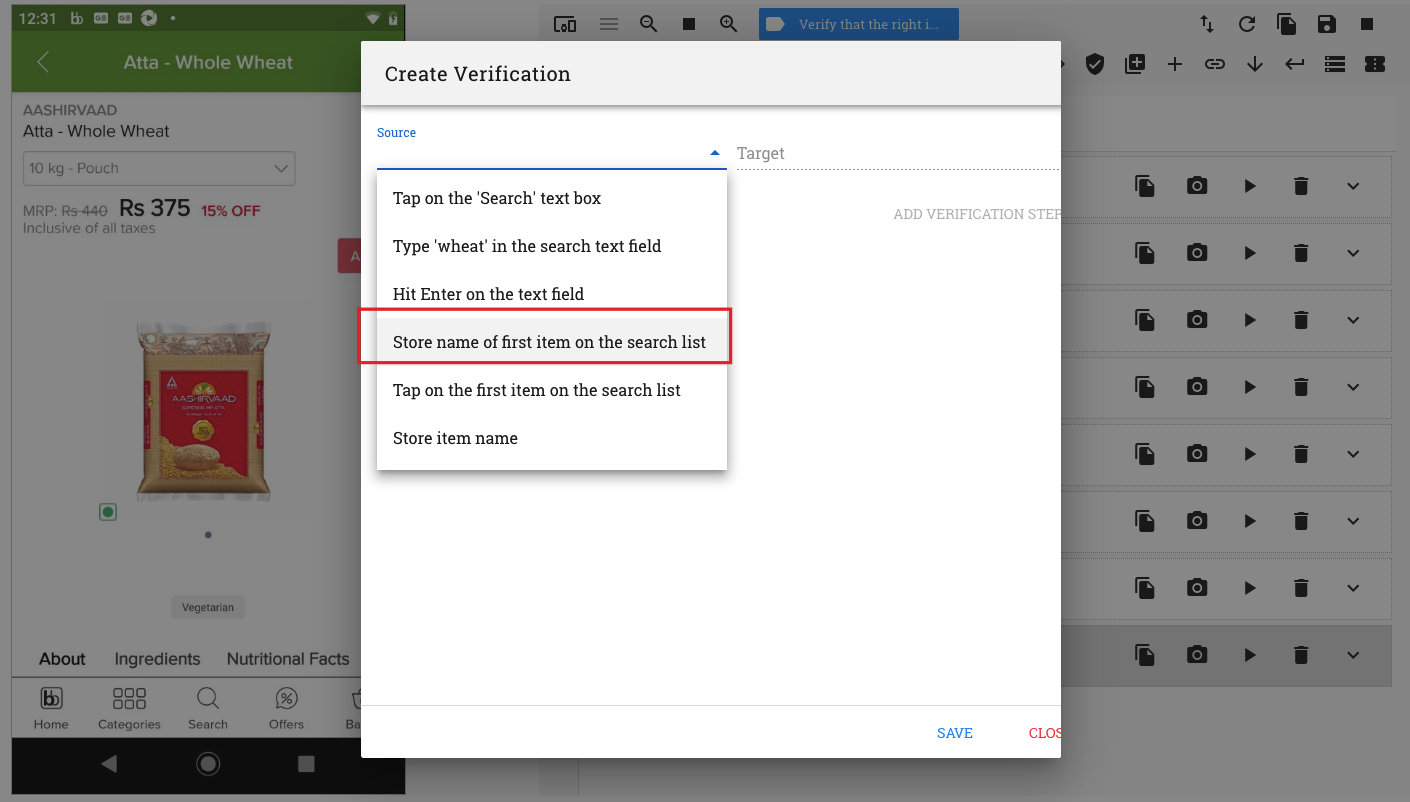The image size is (1410, 802).
Task: Click ADD VERIFICATION STEP button
Action: tap(977, 214)
